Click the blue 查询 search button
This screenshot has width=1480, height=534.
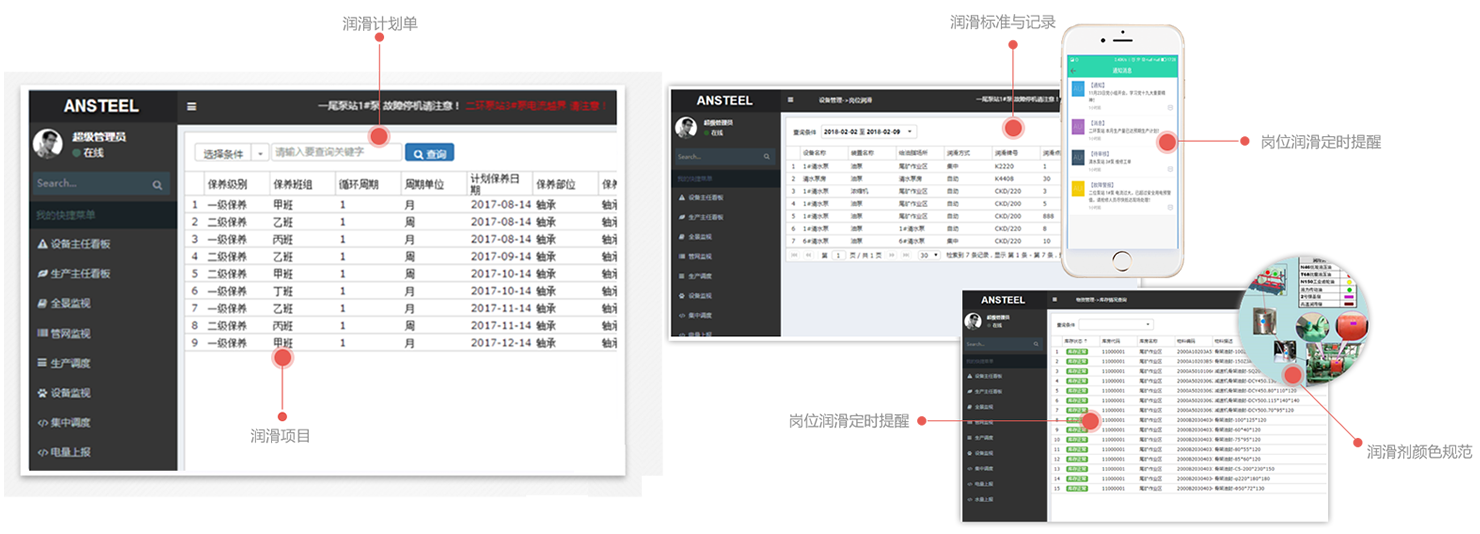pos(429,154)
